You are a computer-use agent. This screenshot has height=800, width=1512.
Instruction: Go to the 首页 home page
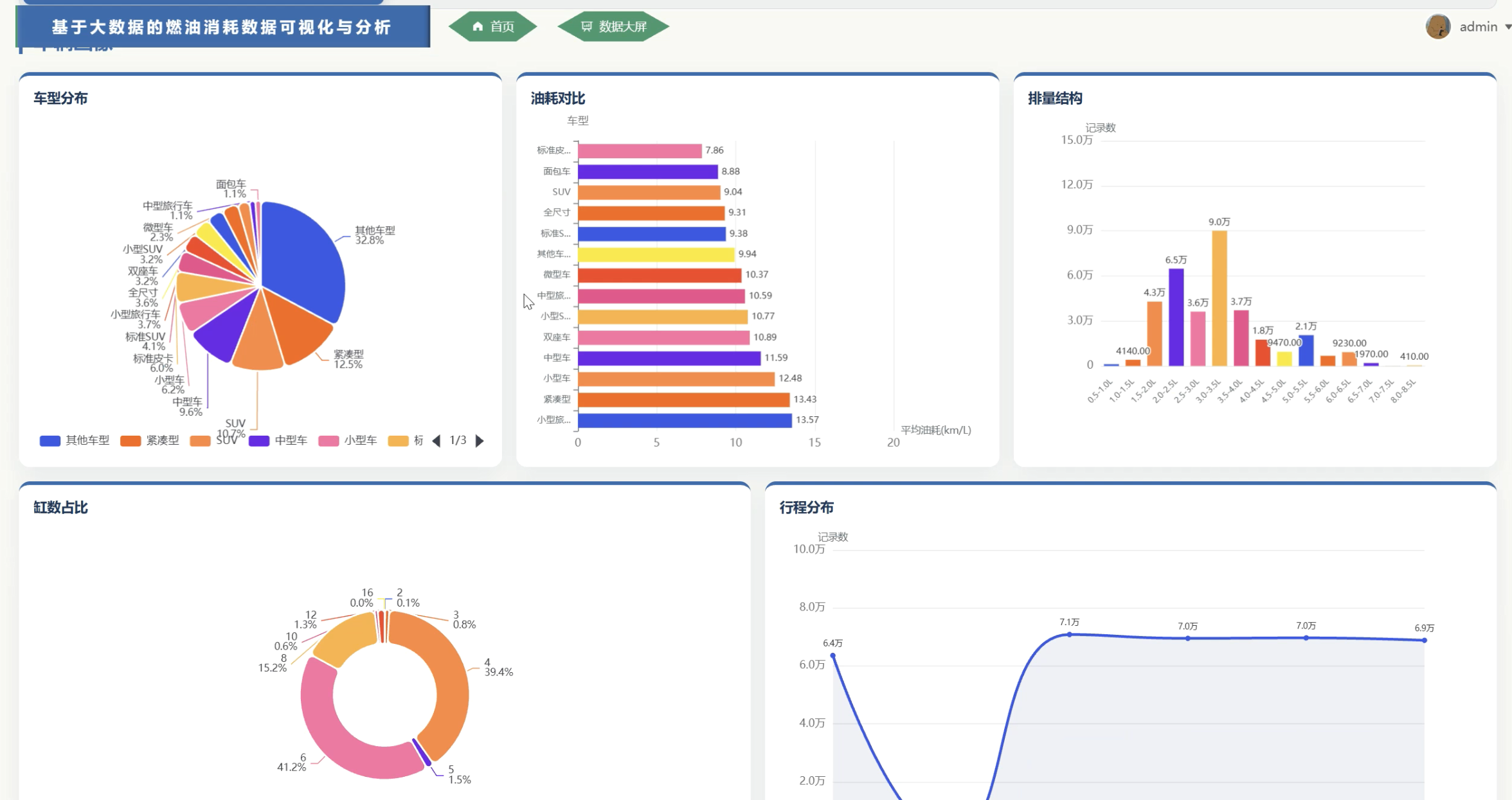(x=493, y=26)
